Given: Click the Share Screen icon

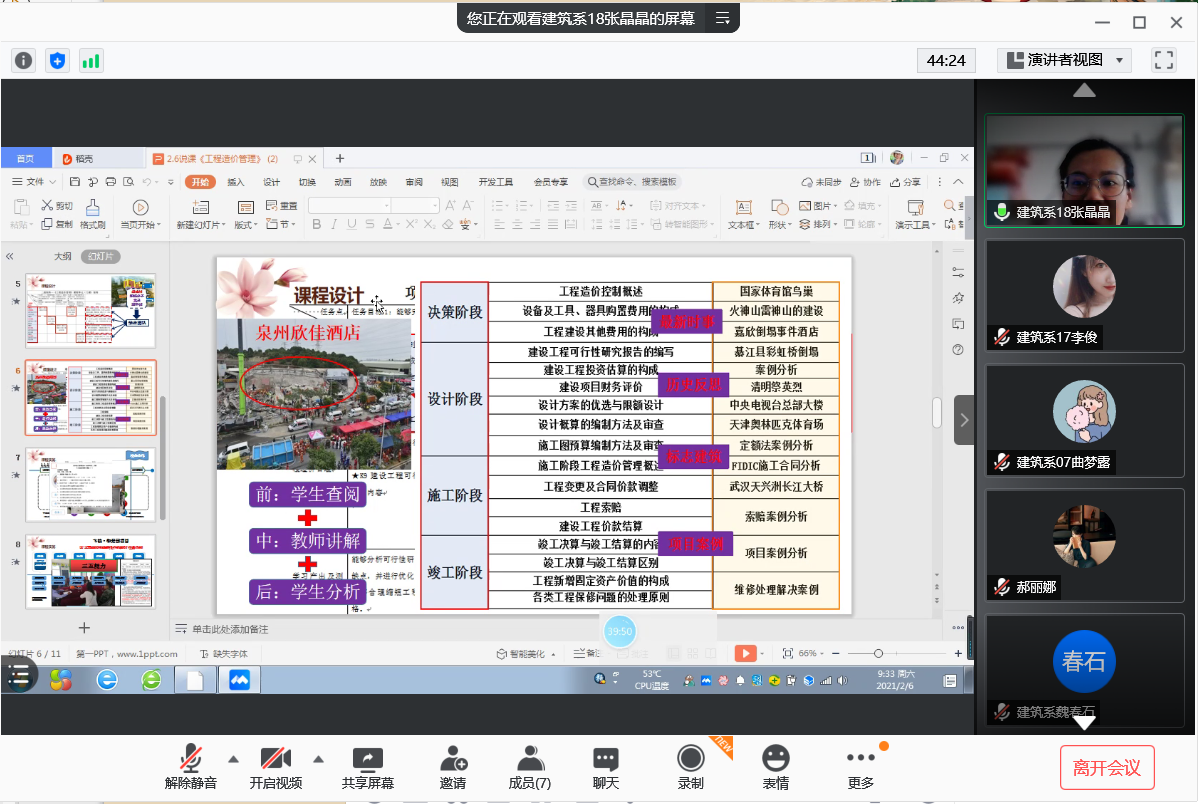Looking at the screenshot, I should (368, 766).
